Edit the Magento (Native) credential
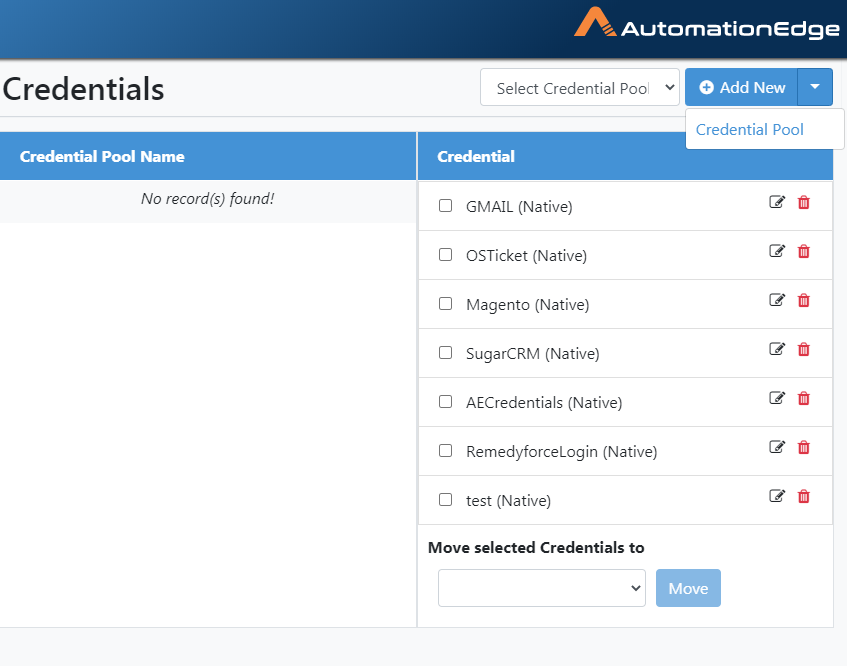The height and width of the screenshot is (666, 847). [x=777, y=300]
